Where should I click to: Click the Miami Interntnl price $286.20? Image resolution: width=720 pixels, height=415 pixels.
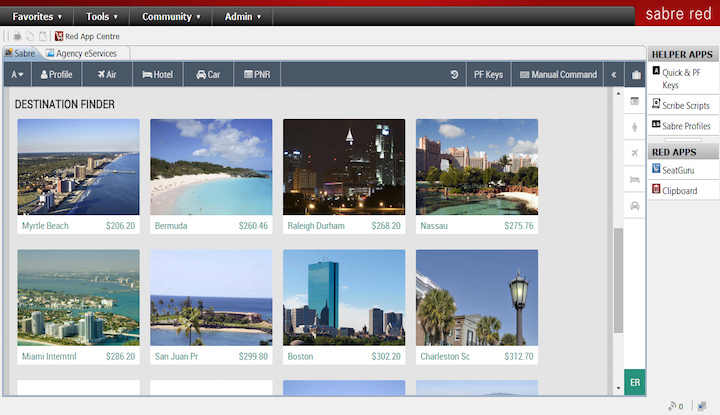(x=120, y=356)
